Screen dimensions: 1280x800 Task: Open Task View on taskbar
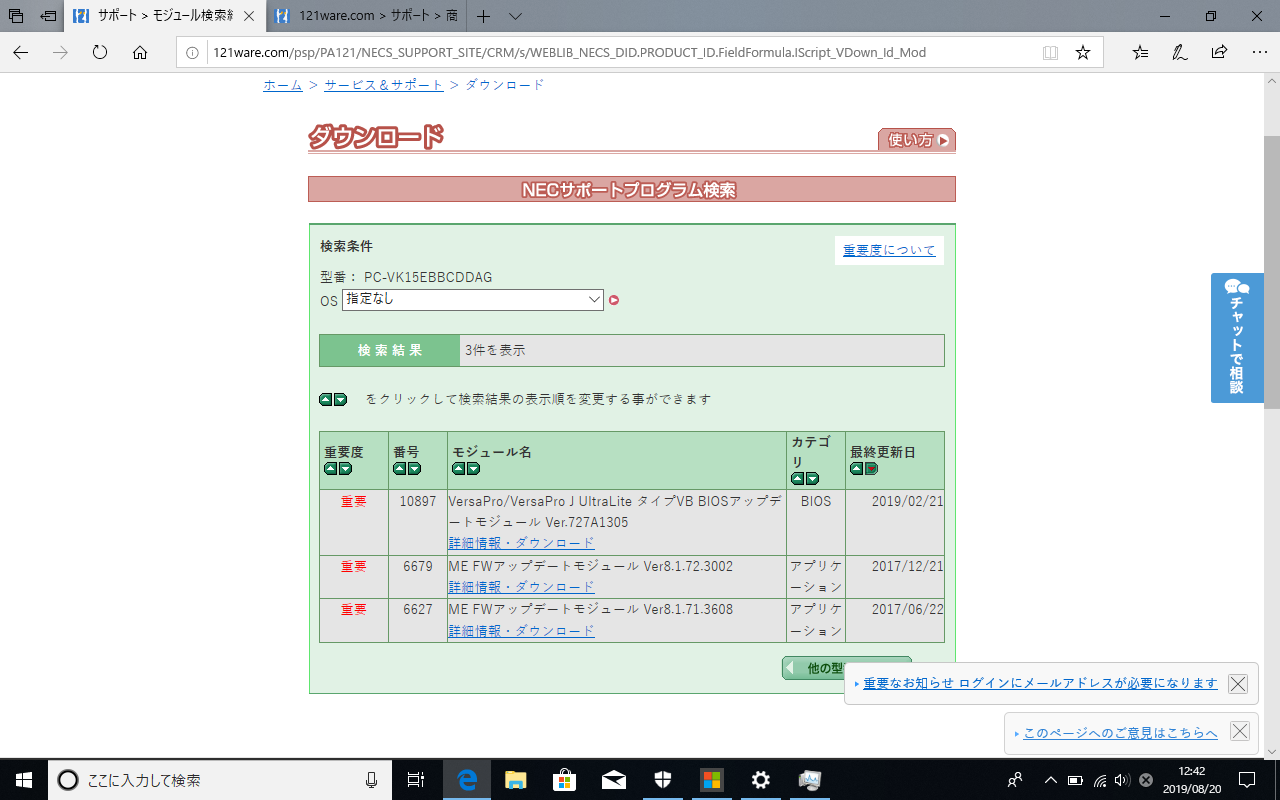tap(416, 780)
